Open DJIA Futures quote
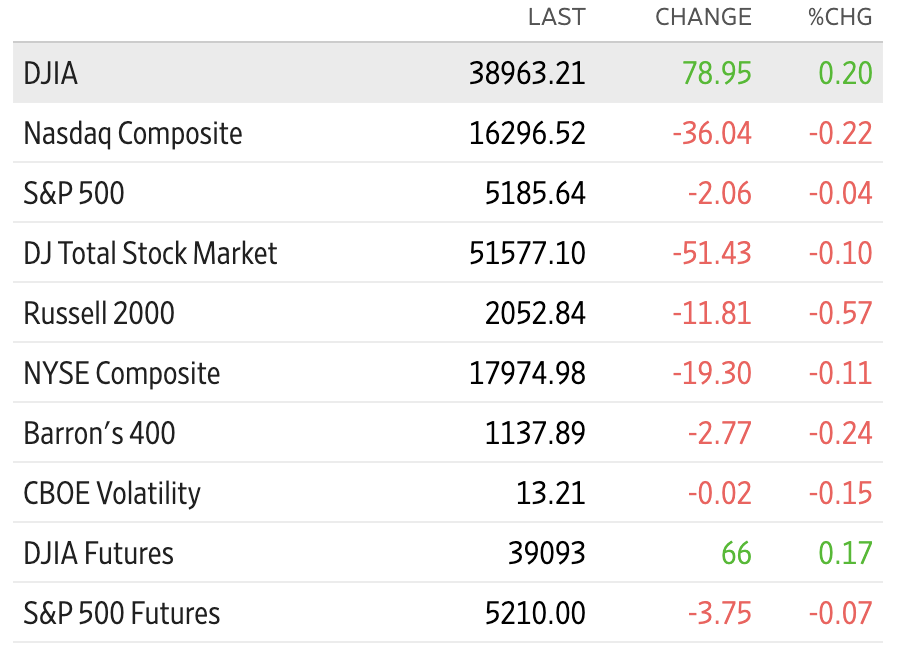 (x=98, y=554)
